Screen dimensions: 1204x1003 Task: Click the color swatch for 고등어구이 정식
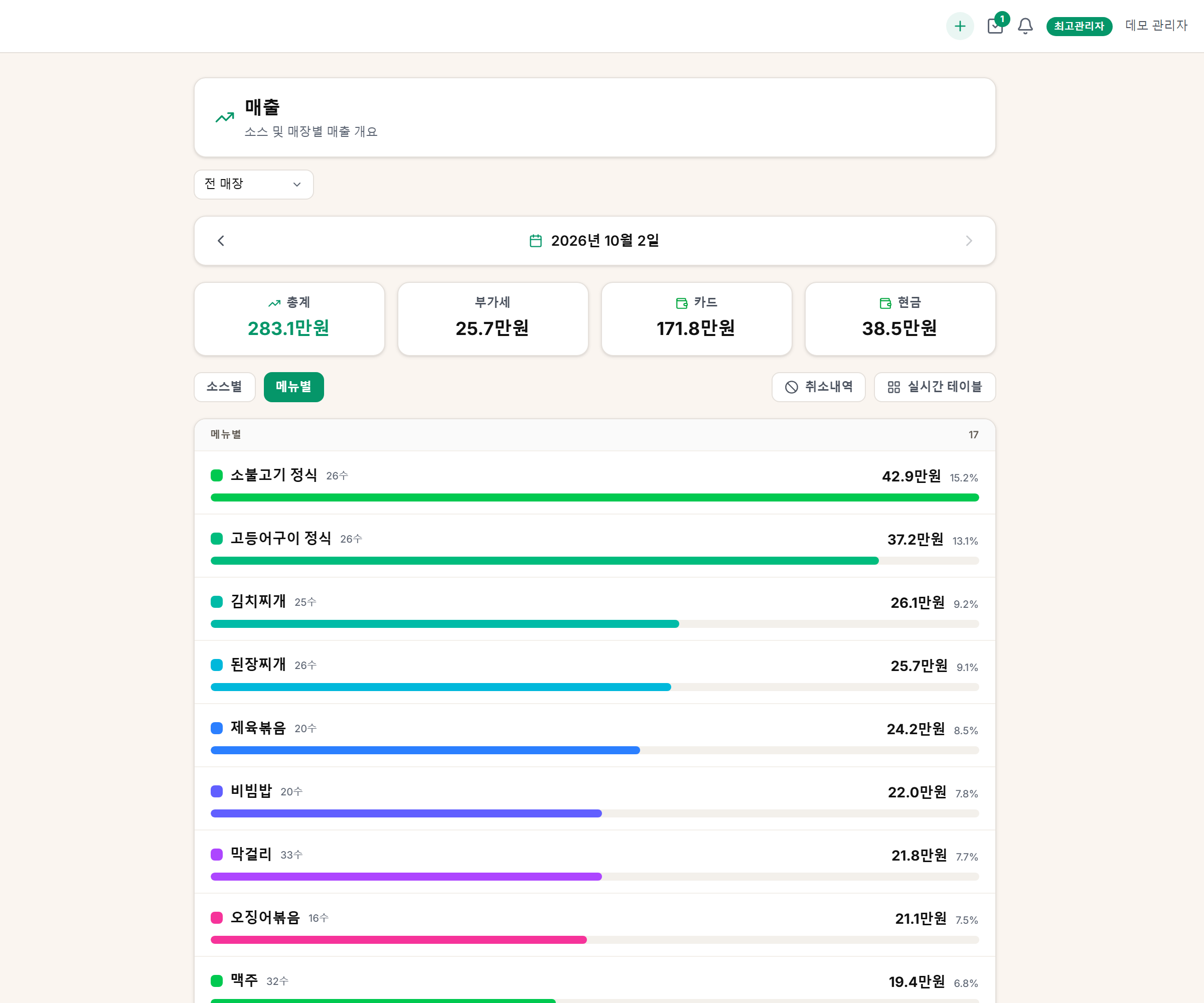coord(217,538)
